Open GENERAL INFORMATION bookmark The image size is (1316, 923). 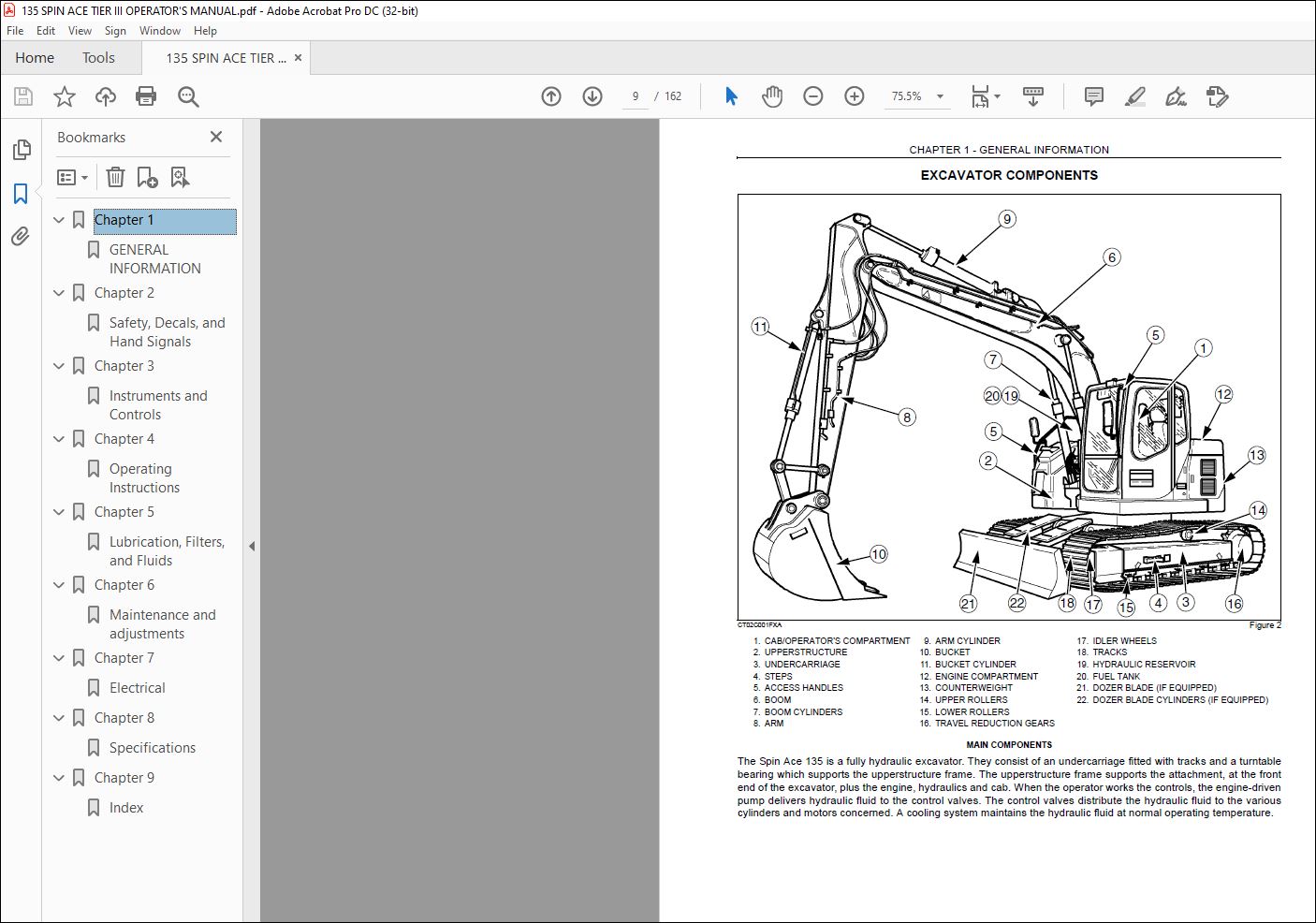point(155,259)
